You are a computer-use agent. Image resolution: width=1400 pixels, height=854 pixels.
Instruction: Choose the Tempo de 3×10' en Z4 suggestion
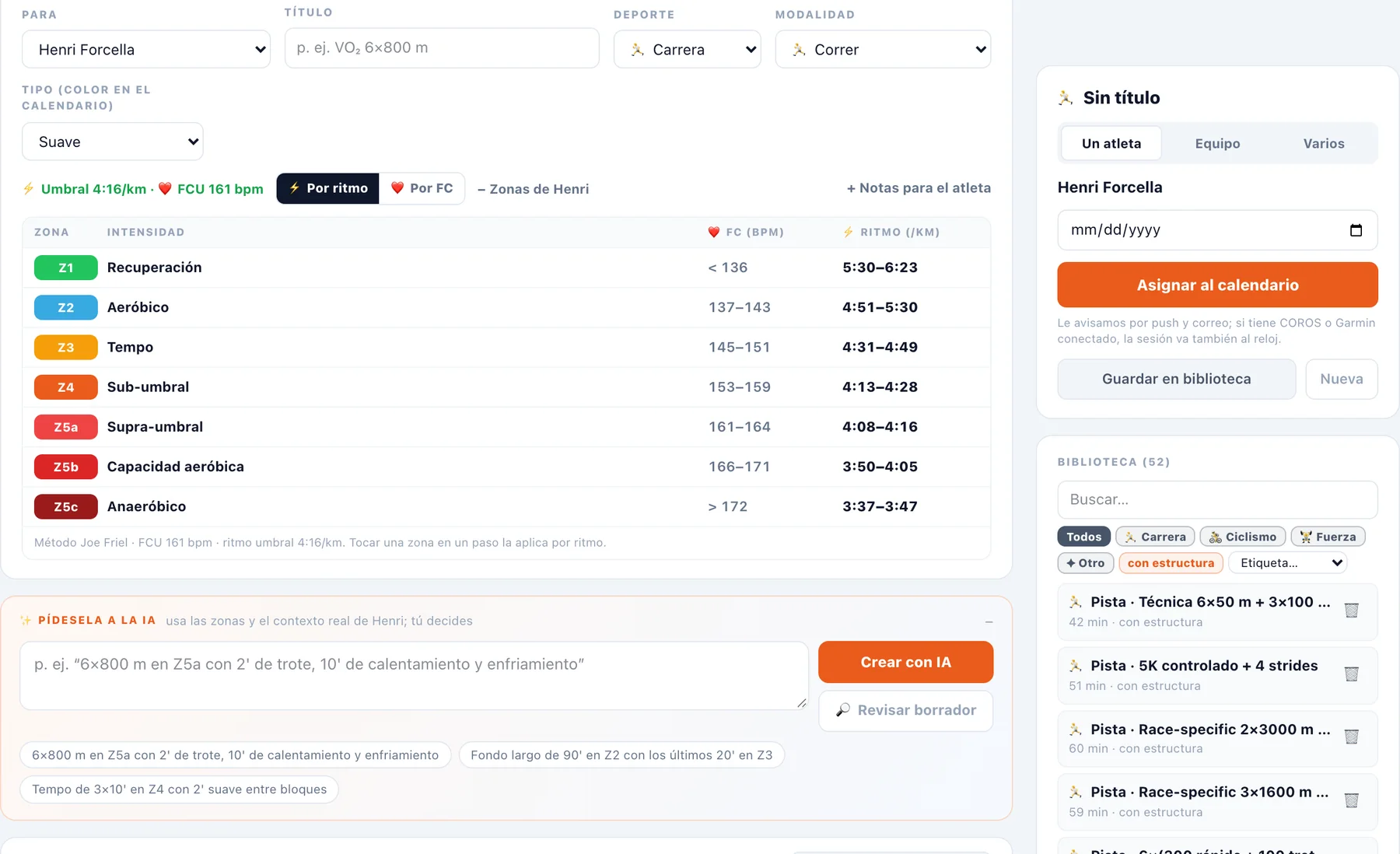coord(179,789)
